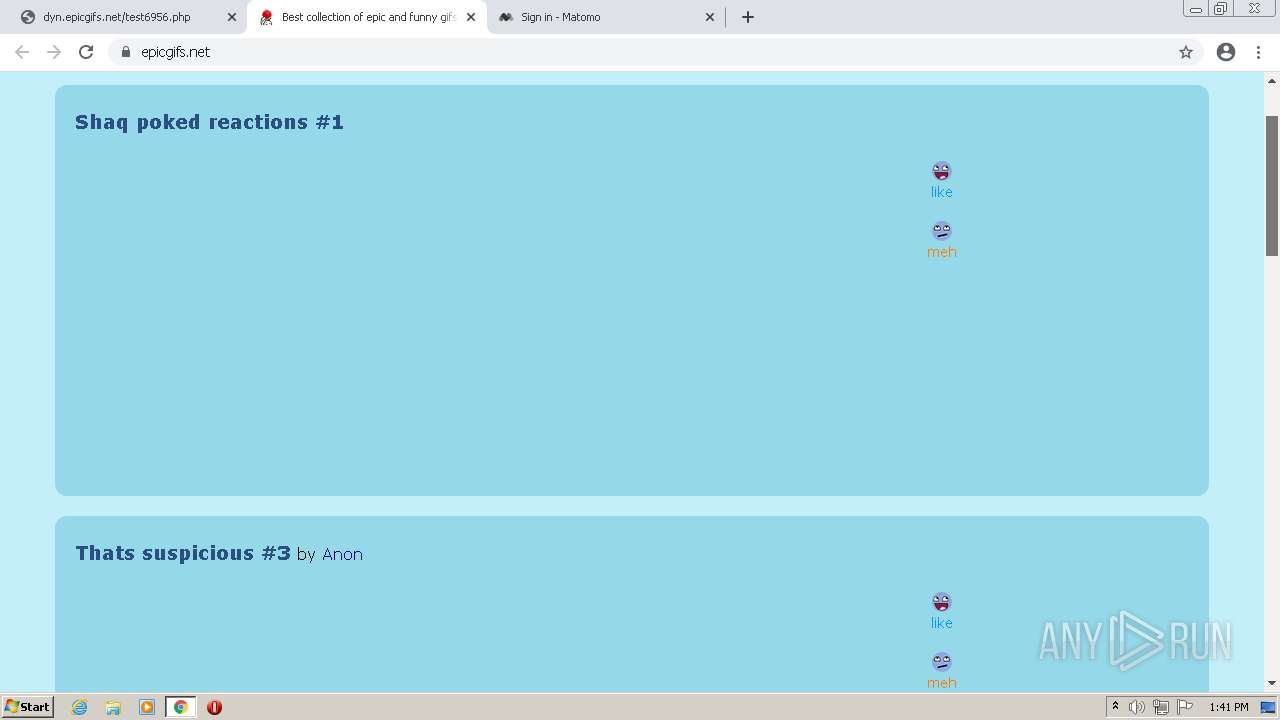Close the dyn.epicgifs.net tab
This screenshot has width=1280, height=720.
(x=232, y=17)
